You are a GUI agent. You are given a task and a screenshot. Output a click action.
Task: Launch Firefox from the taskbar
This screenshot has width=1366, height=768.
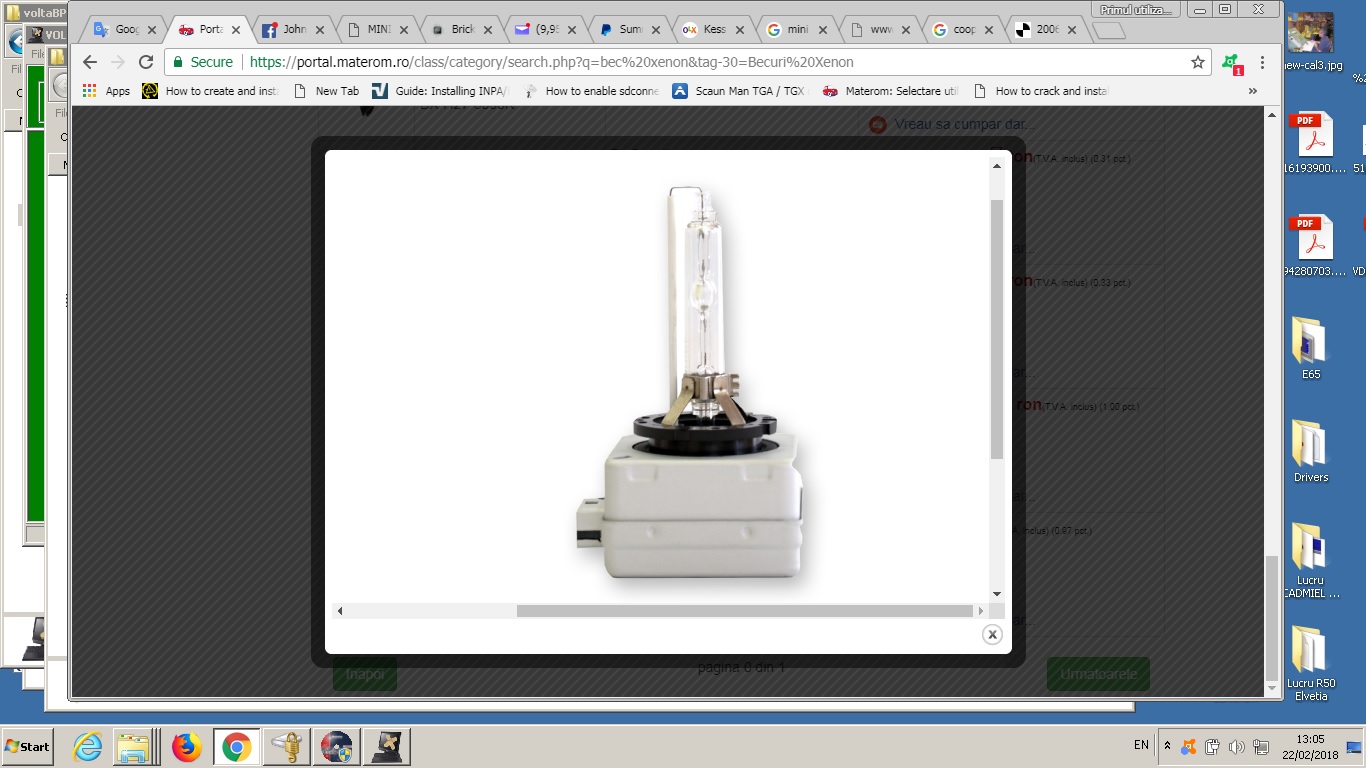coord(186,747)
